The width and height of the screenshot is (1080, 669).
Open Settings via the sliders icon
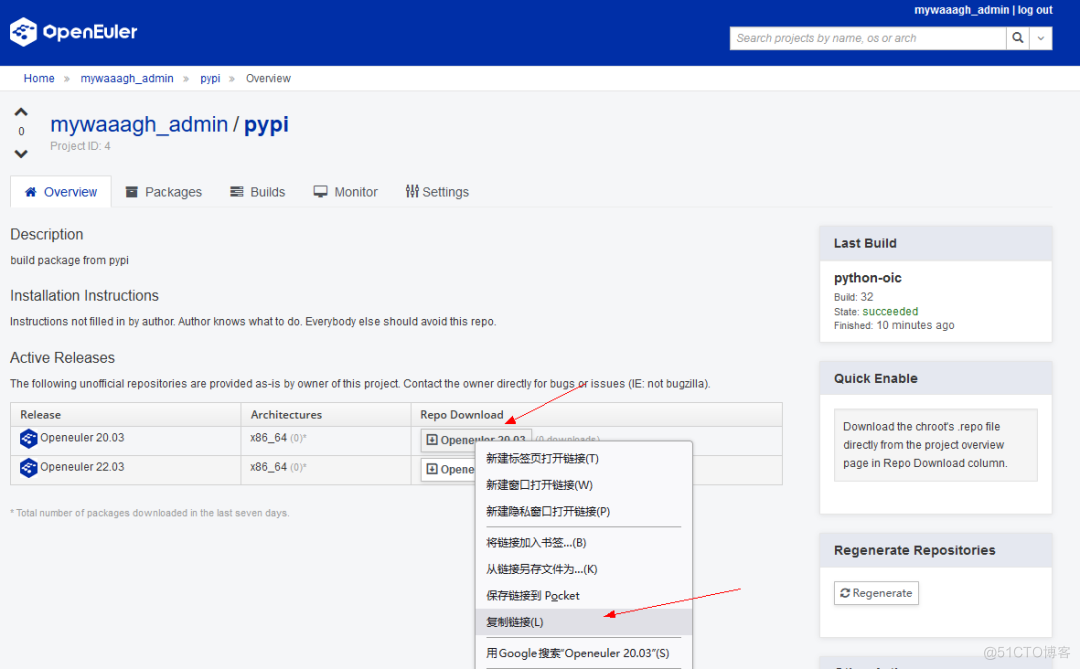412,191
